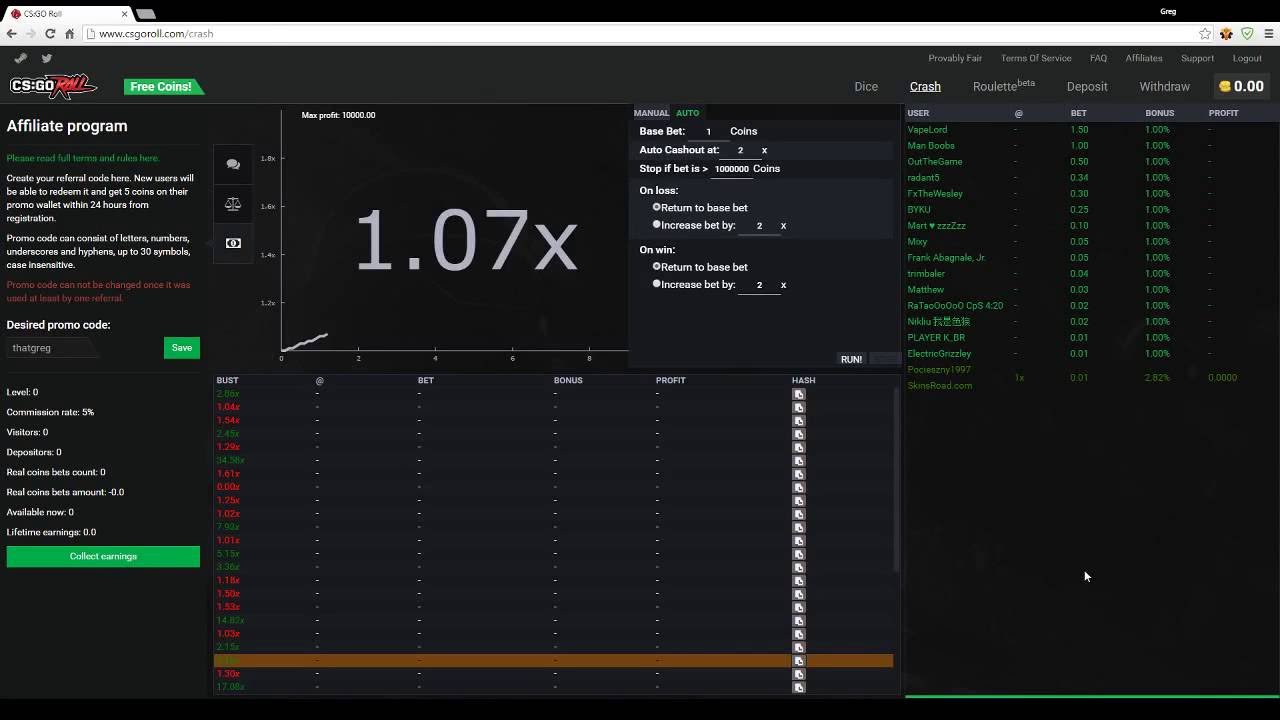Click user Frank Abagnale, Jr. in list

coord(946,257)
